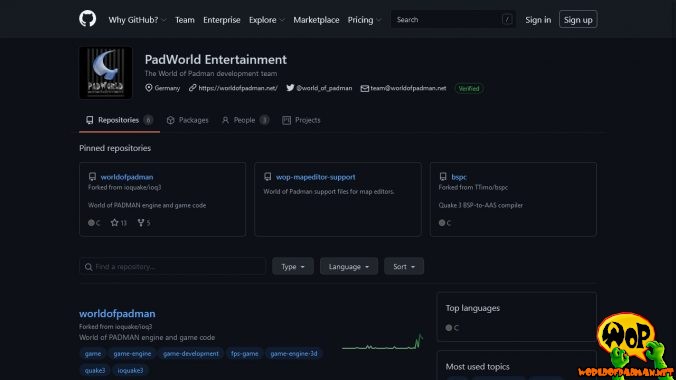The width and height of the screenshot is (676, 380).
Task: Switch to the Packages tab
Action: pyautogui.click(x=188, y=120)
